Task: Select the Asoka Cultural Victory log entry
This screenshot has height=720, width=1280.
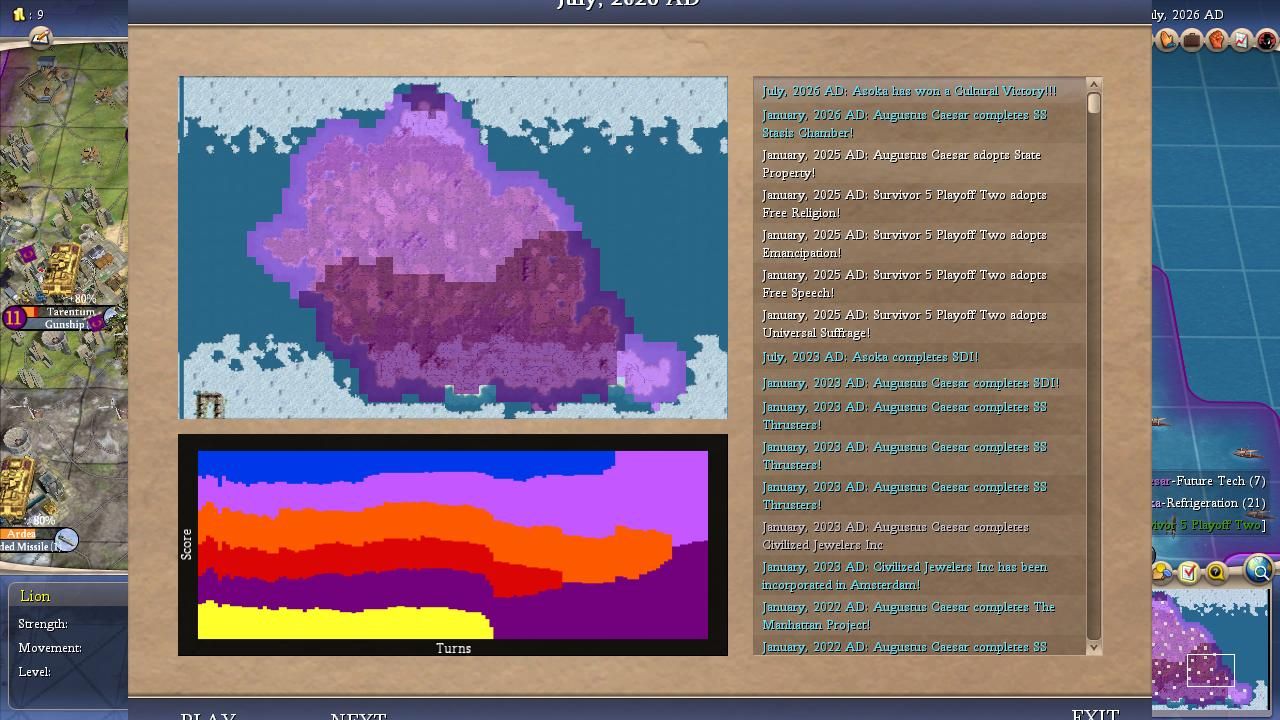Action: point(908,91)
